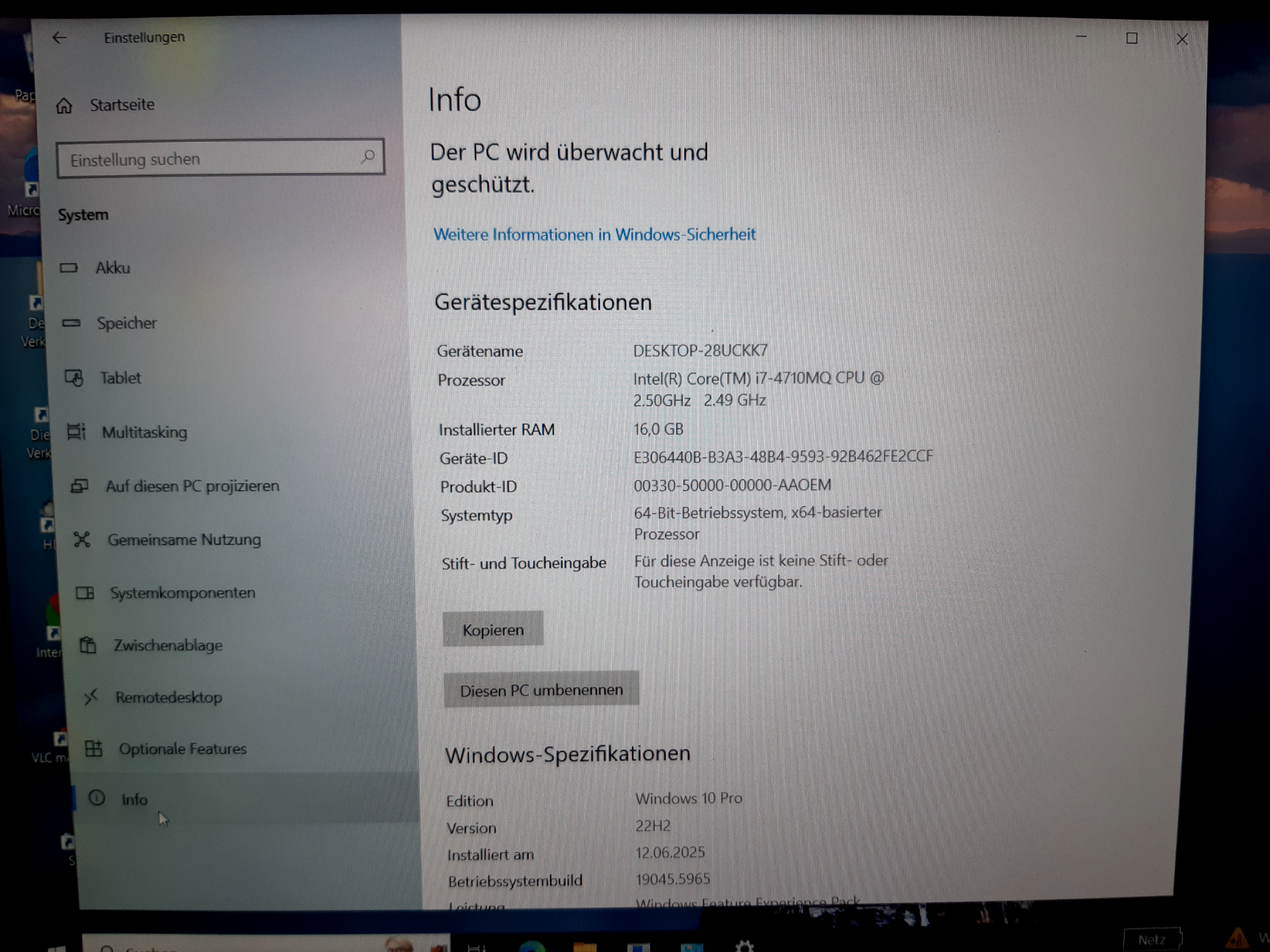Click Produkt-ID value 00330-50000-00000-AAOEM
The image size is (1270, 952).
coord(733,485)
